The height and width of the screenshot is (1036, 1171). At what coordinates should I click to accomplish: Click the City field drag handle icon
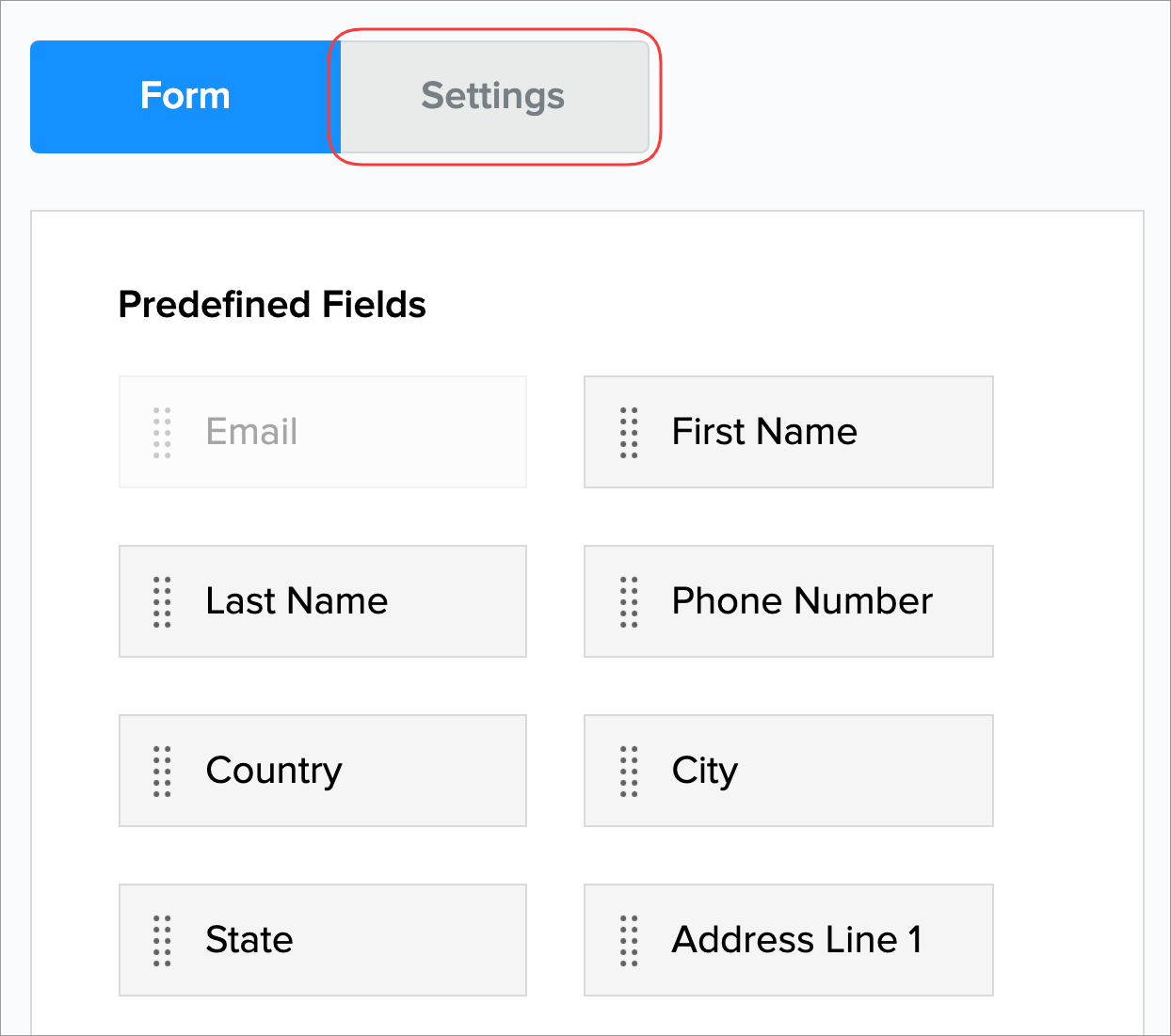(x=629, y=772)
